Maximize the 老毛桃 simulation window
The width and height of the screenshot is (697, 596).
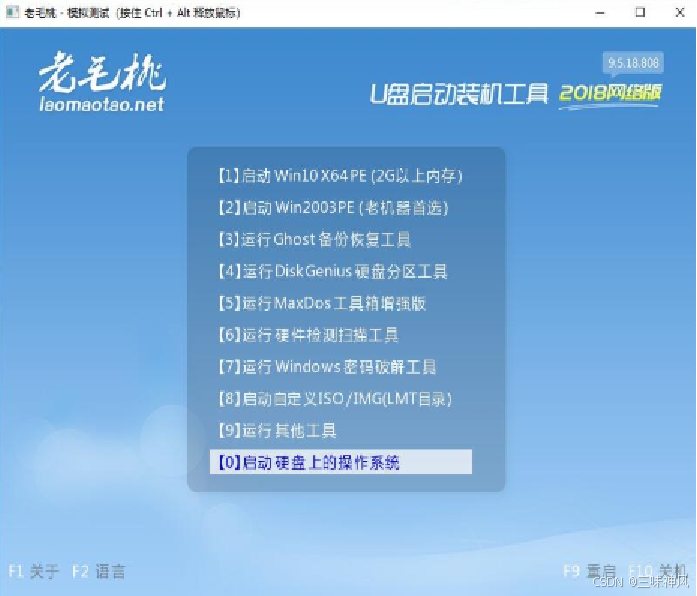[x=640, y=12]
